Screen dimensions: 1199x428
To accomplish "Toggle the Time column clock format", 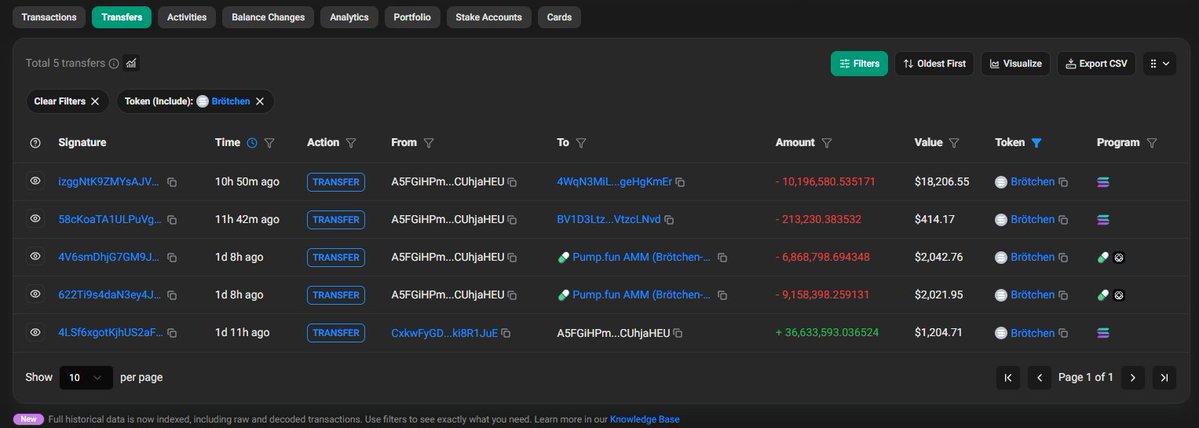I will pos(252,143).
